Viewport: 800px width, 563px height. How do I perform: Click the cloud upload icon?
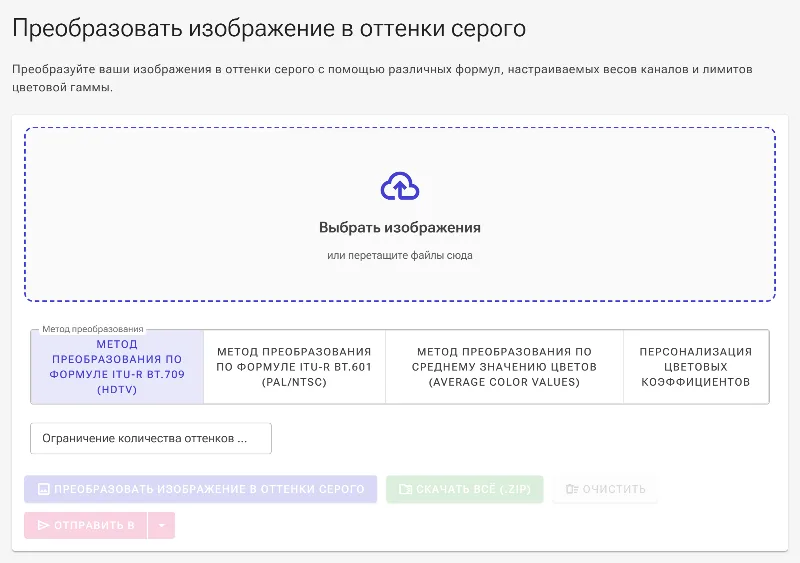(x=399, y=186)
